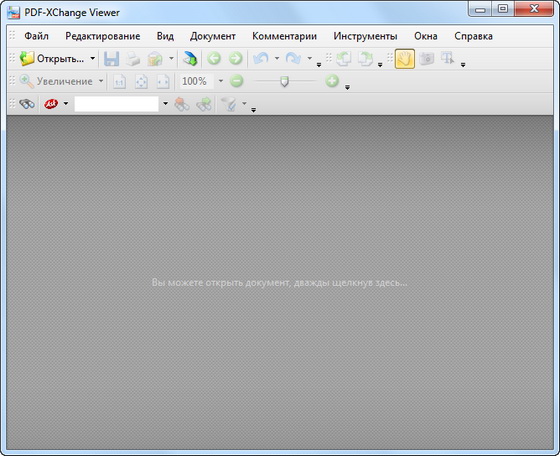Click the PDF-XChange Viewer title icon
This screenshot has width=560, height=456.
click(14, 13)
